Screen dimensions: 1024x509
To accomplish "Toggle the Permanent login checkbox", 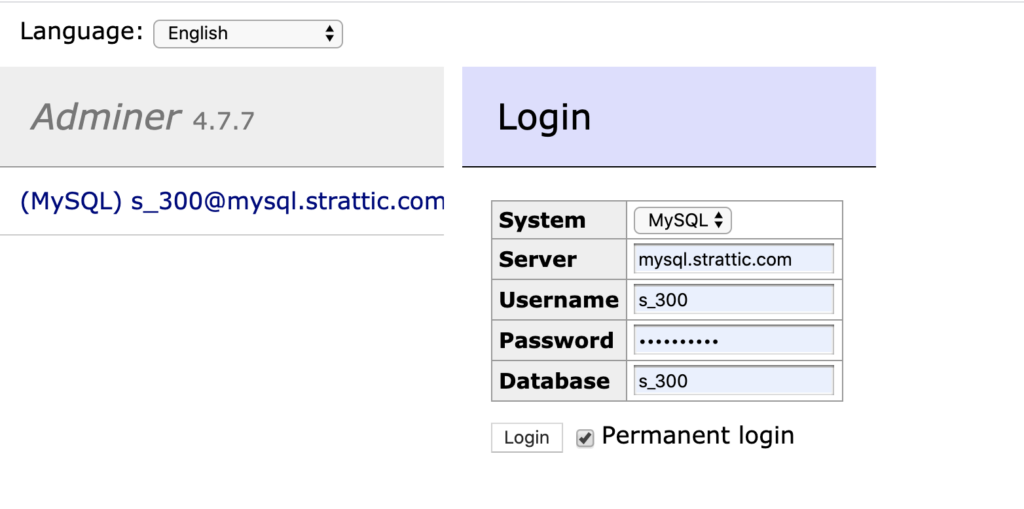I will pyautogui.click(x=585, y=438).
